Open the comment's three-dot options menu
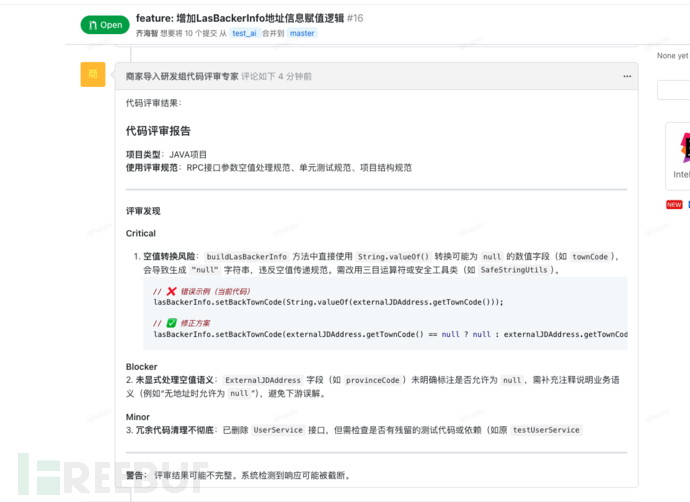The width and height of the screenshot is (690, 502). coord(627,76)
